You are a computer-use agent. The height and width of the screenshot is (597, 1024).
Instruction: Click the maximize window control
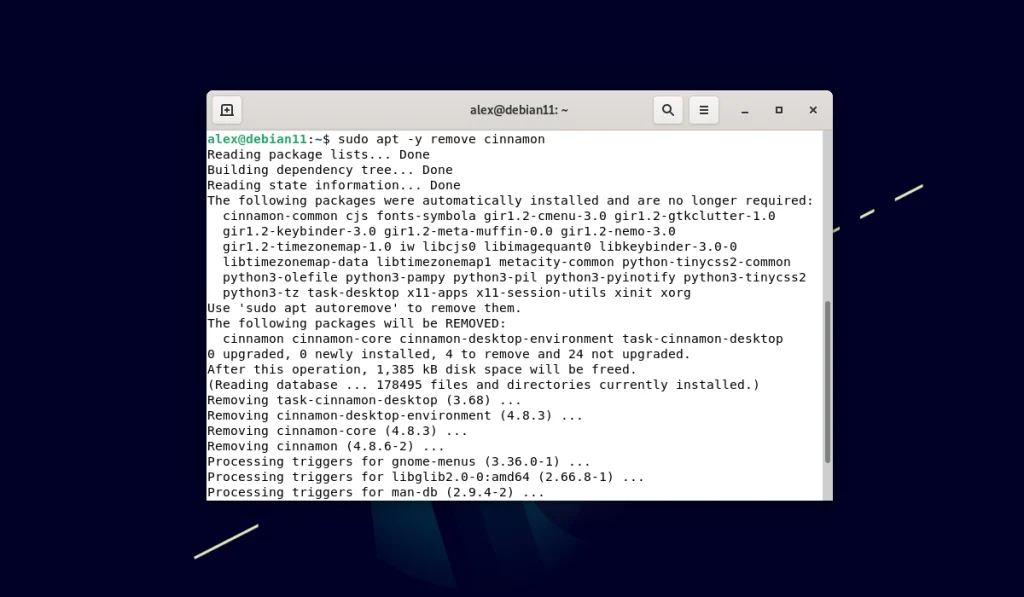pos(779,110)
